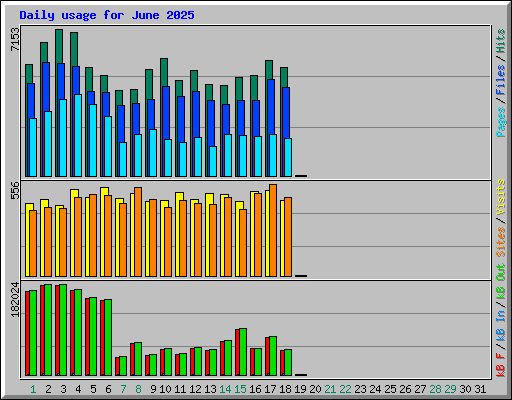Click the tallest dark green Hits bar for day 3

[59, 46]
